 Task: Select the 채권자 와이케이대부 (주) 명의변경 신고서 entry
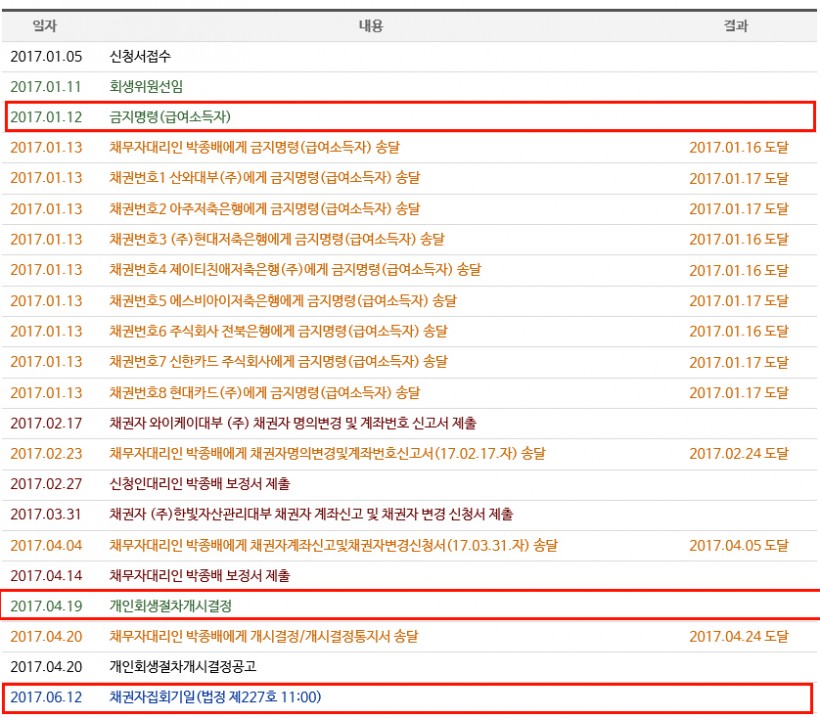(292, 423)
